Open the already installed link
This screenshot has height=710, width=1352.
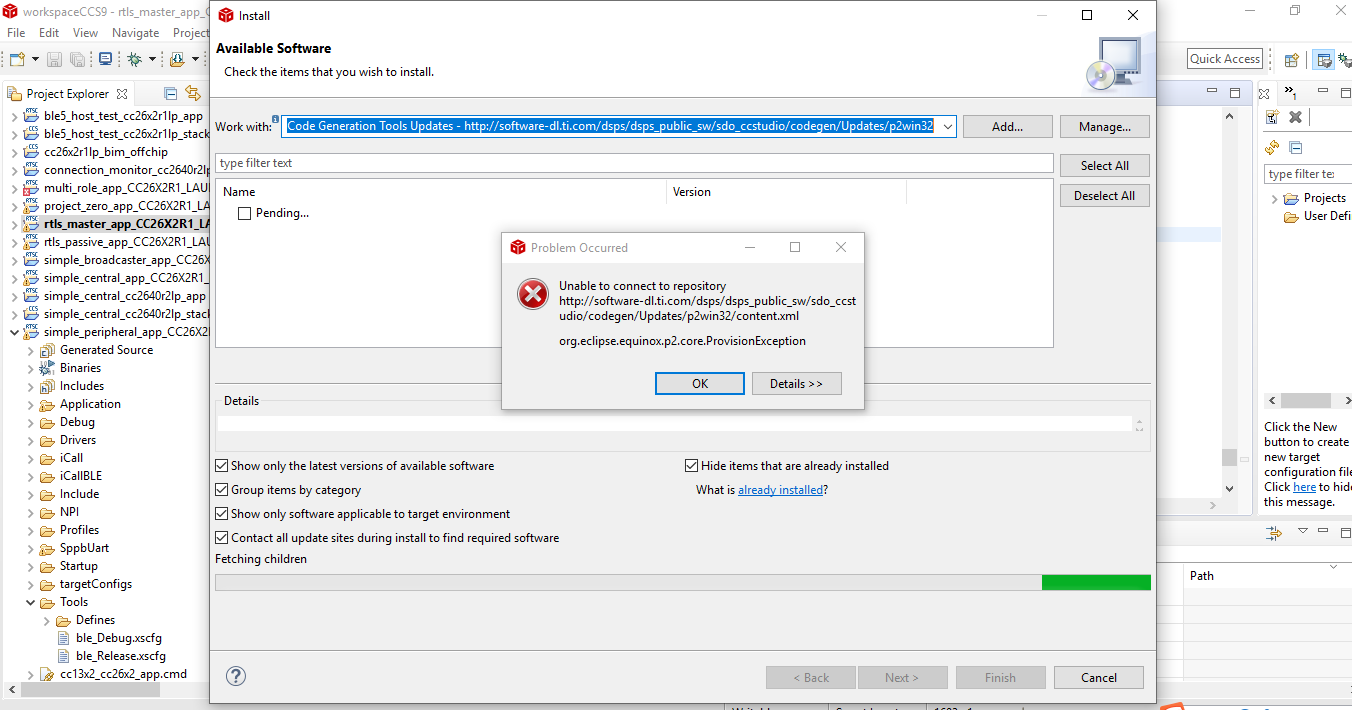tap(781, 490)
